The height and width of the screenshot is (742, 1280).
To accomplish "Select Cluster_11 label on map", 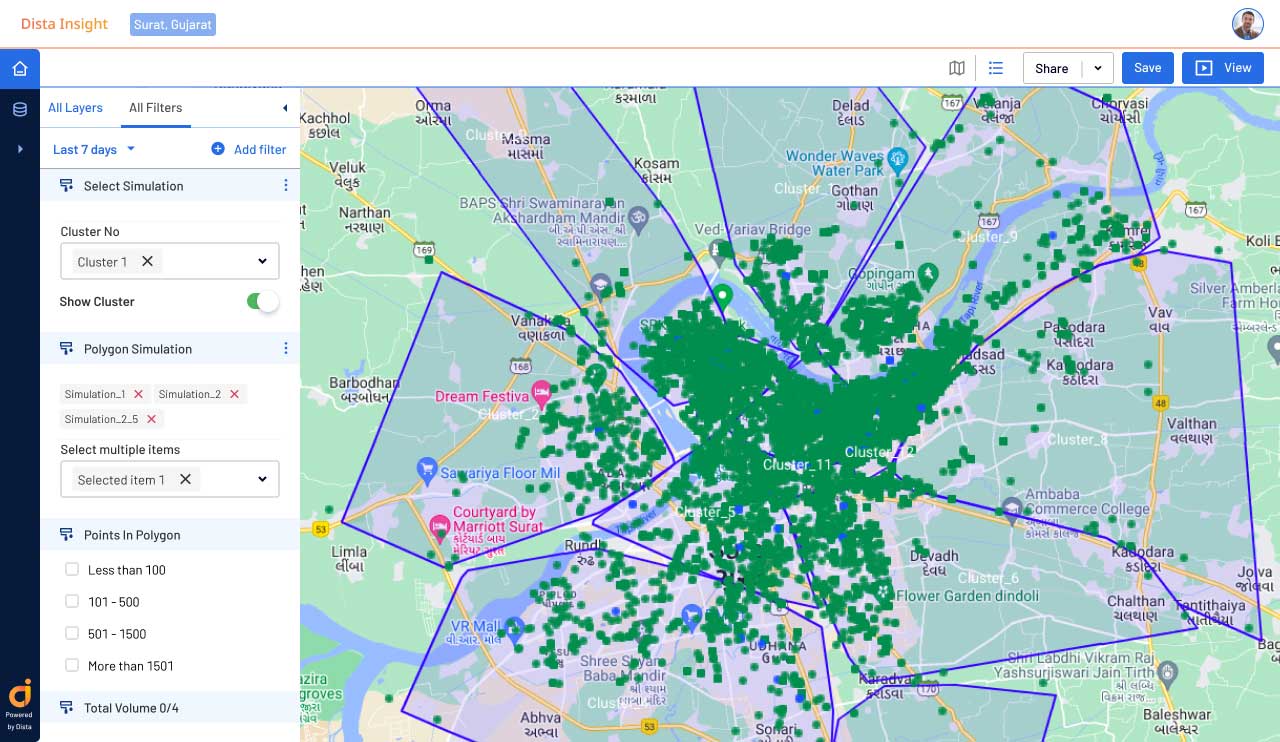I will pos(797,465).
